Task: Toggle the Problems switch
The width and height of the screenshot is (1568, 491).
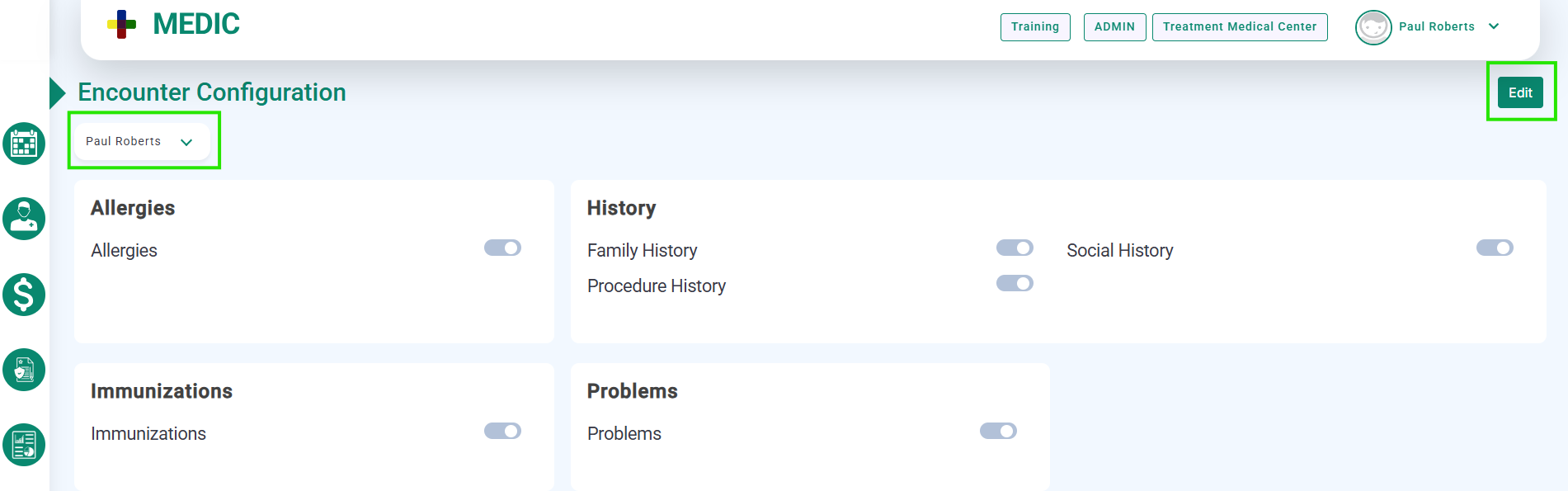Action: click(998, 431)
